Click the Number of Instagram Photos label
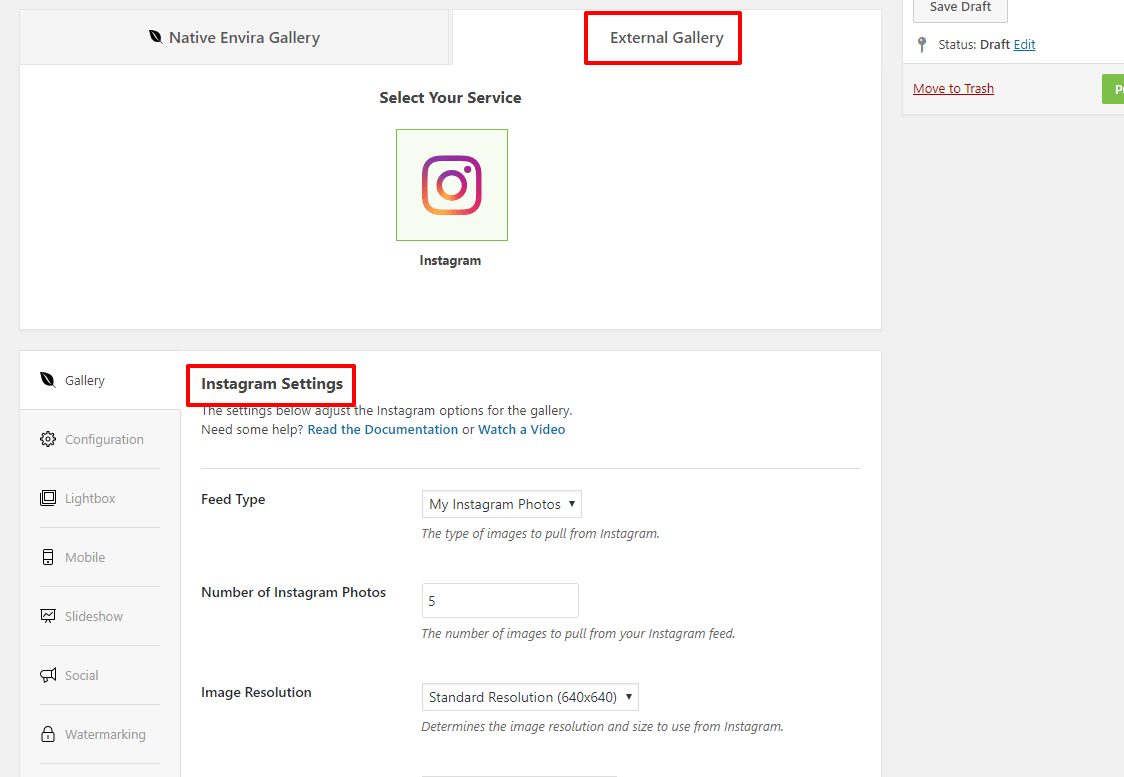This screenshot has height=777, width=1124. (x=294, y=592)
